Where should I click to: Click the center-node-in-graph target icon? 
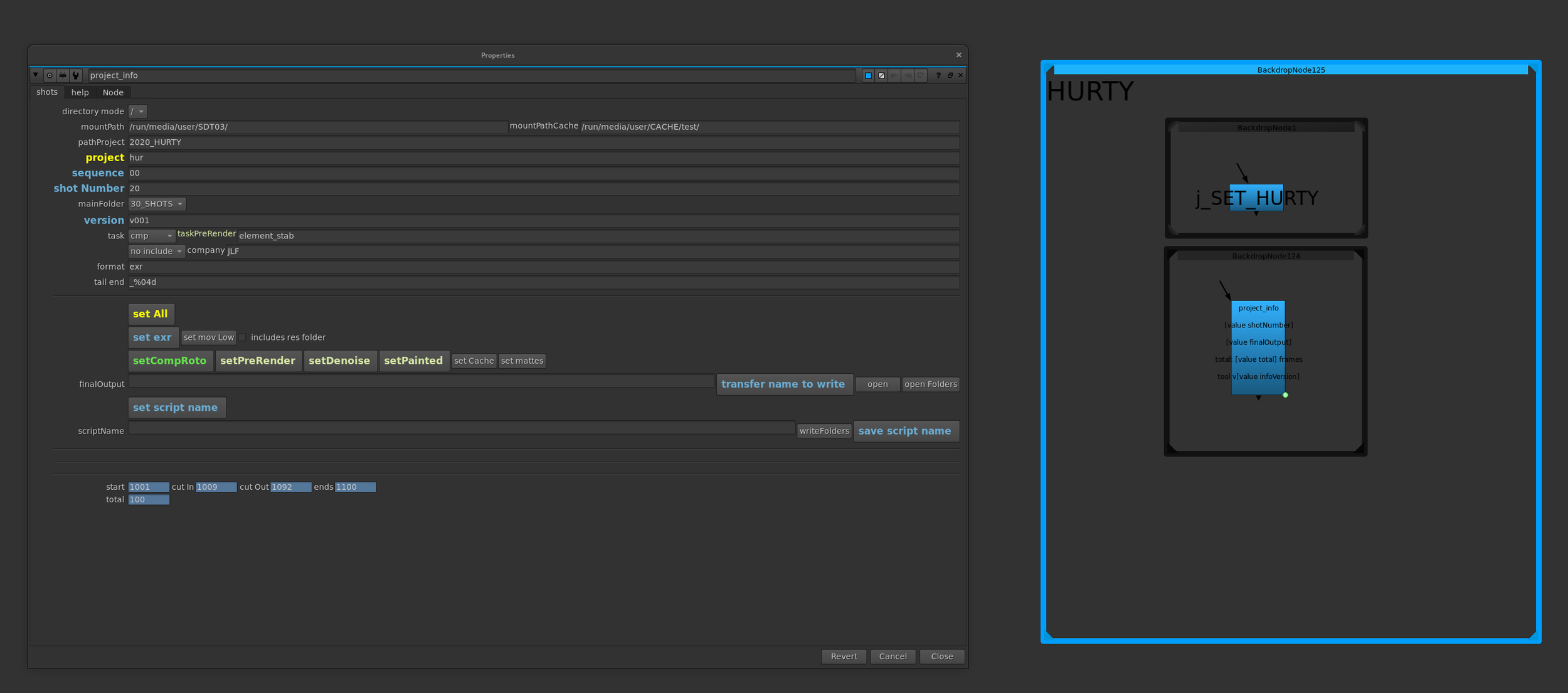click(50, 75)
